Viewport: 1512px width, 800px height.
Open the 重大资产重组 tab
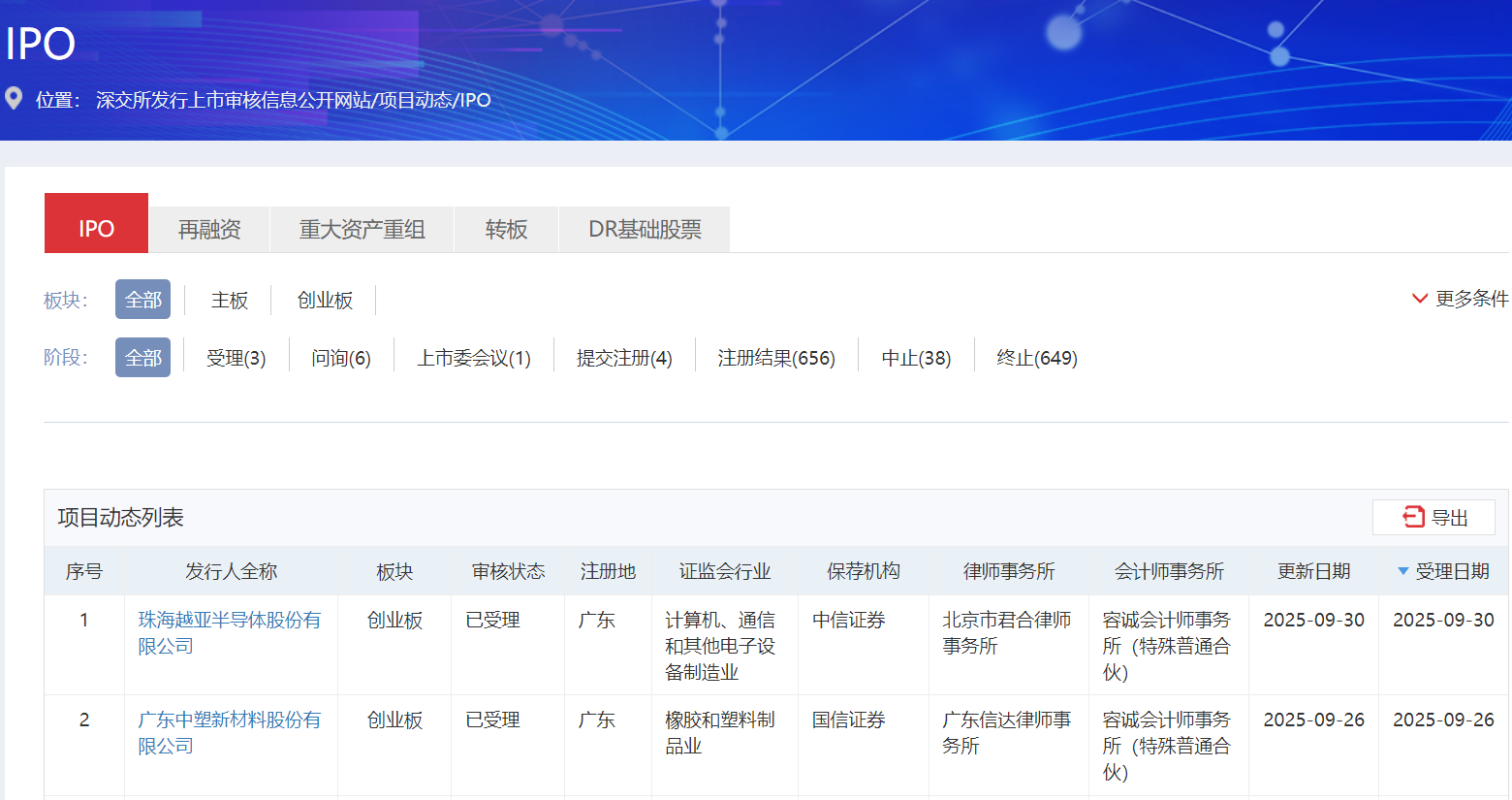(362, 229)
